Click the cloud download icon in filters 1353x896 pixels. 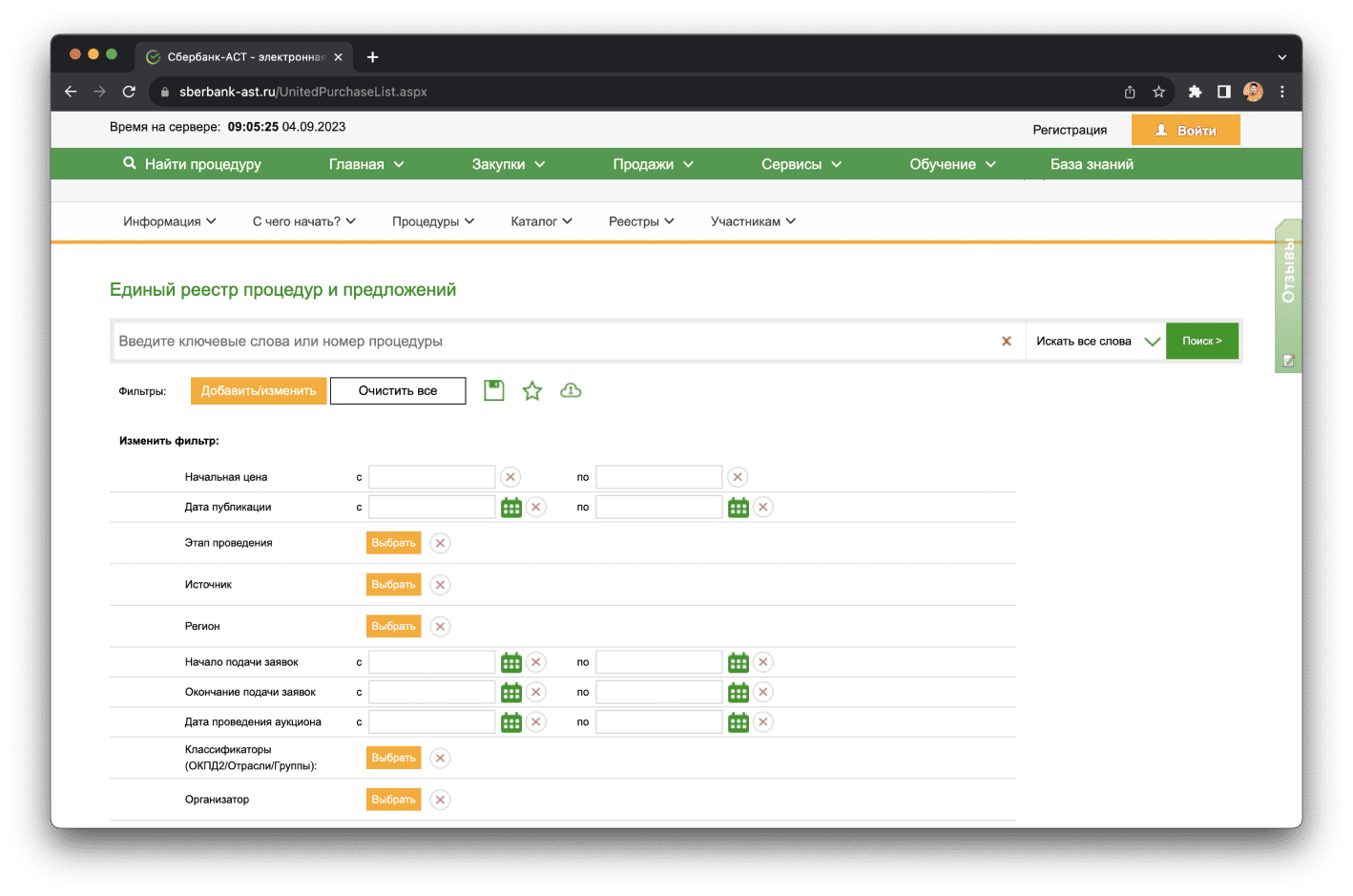tap(571, 390)
